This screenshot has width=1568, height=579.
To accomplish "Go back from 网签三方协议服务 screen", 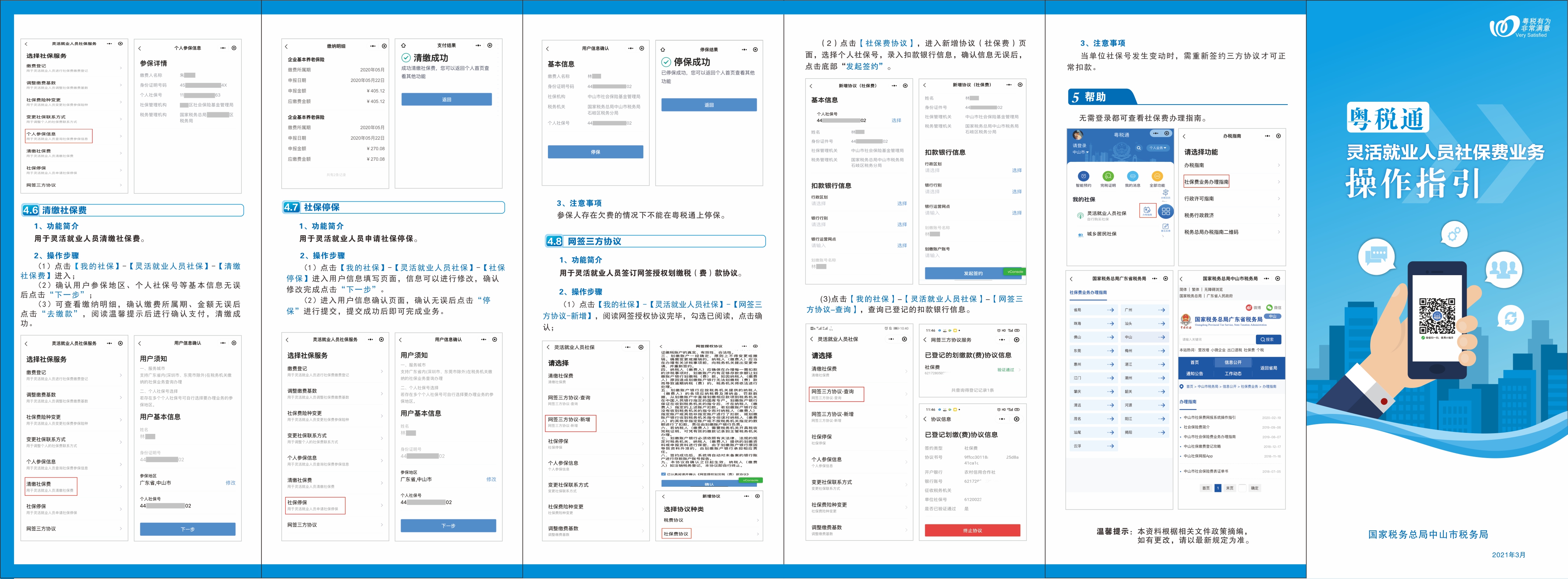I will tap(926, 340).
